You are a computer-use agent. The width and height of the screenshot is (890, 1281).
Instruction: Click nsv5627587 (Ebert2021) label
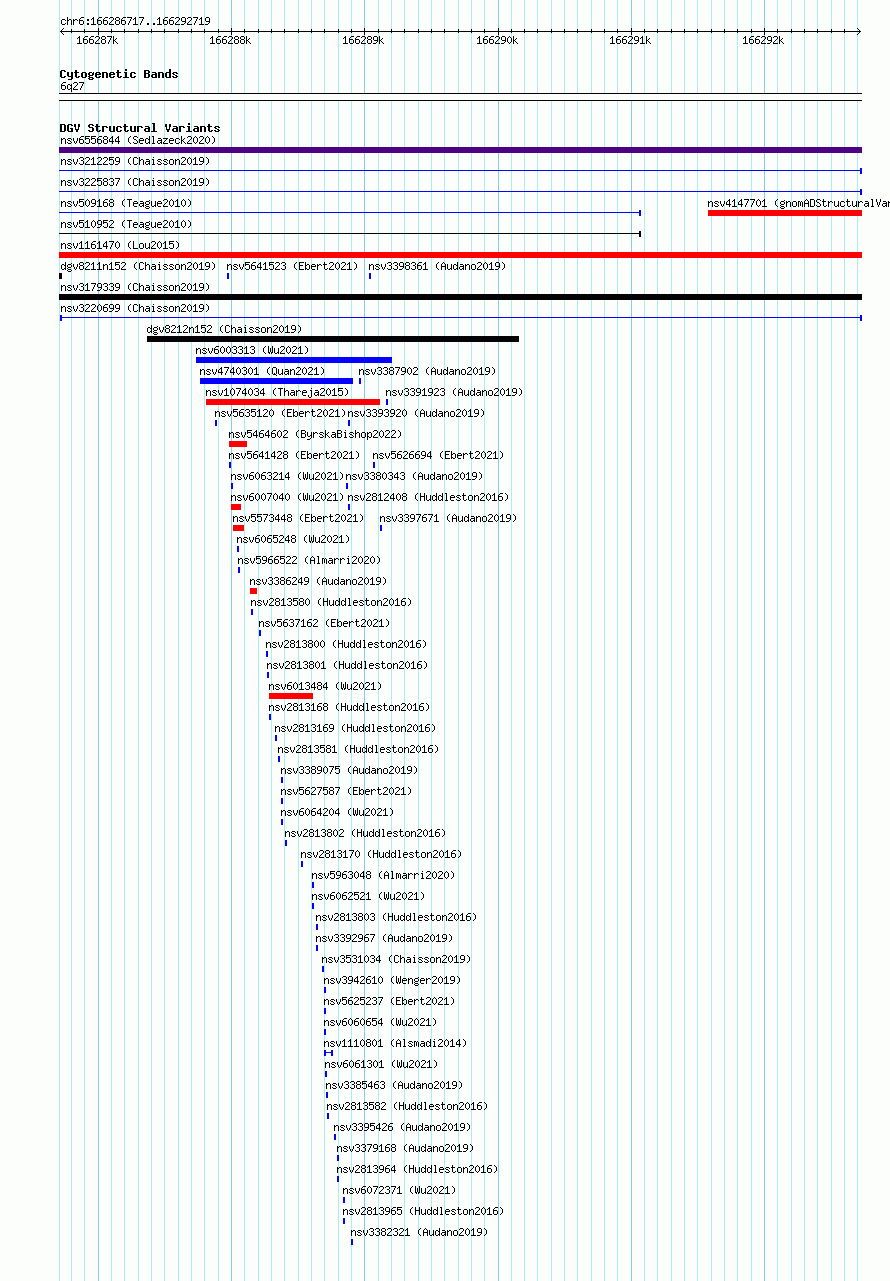tap(347, 791)
